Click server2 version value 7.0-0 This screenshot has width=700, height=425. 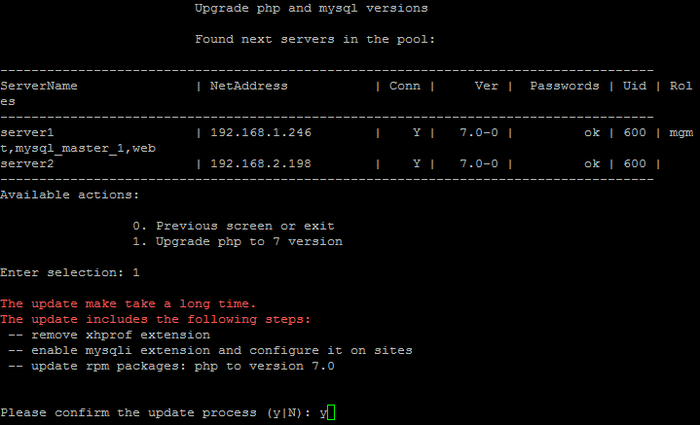point(479,164)
